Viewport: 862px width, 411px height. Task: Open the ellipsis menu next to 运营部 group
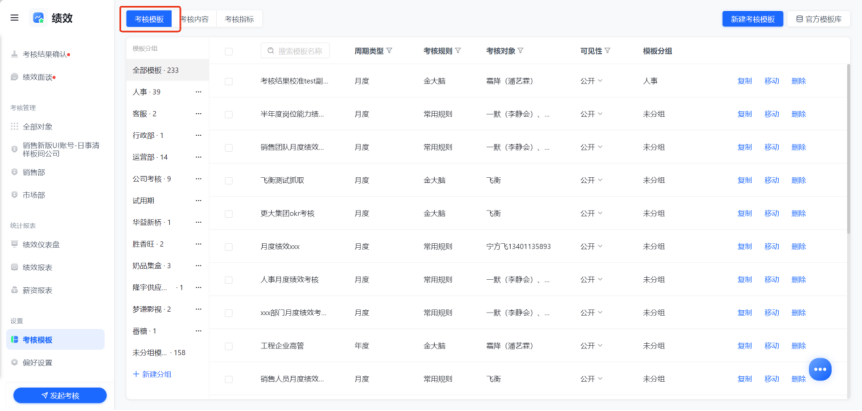point(198,157)
